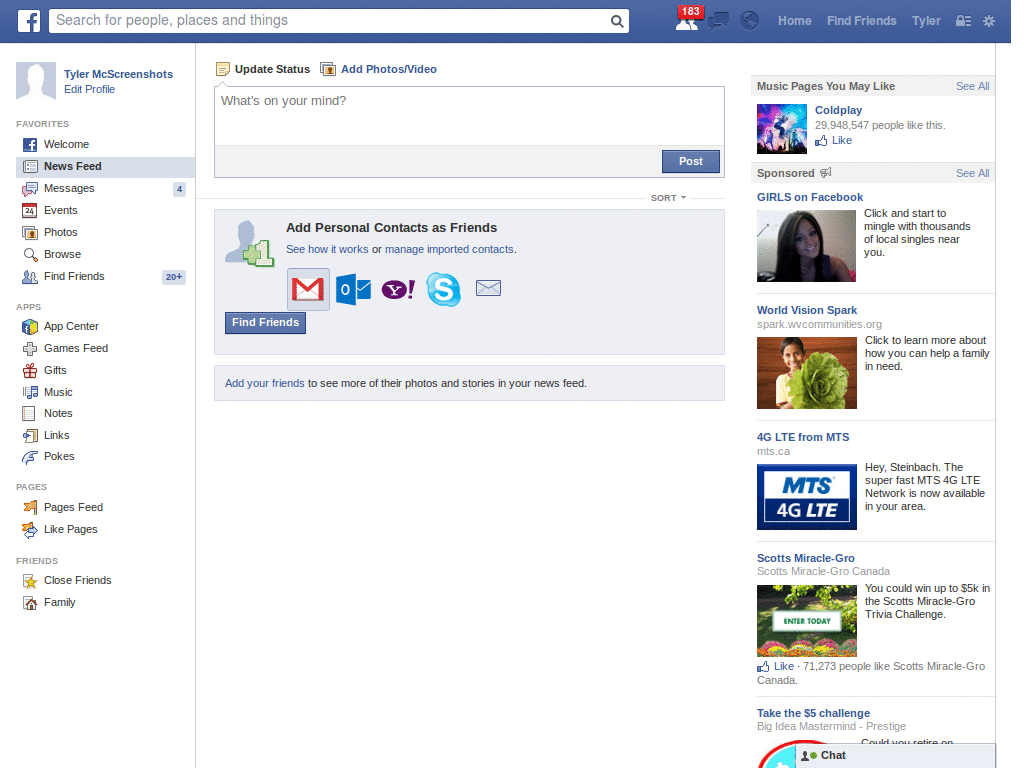Click the Pokes icon in sidebar
This screenshot has width=1024, height=768.
point(30,457)
